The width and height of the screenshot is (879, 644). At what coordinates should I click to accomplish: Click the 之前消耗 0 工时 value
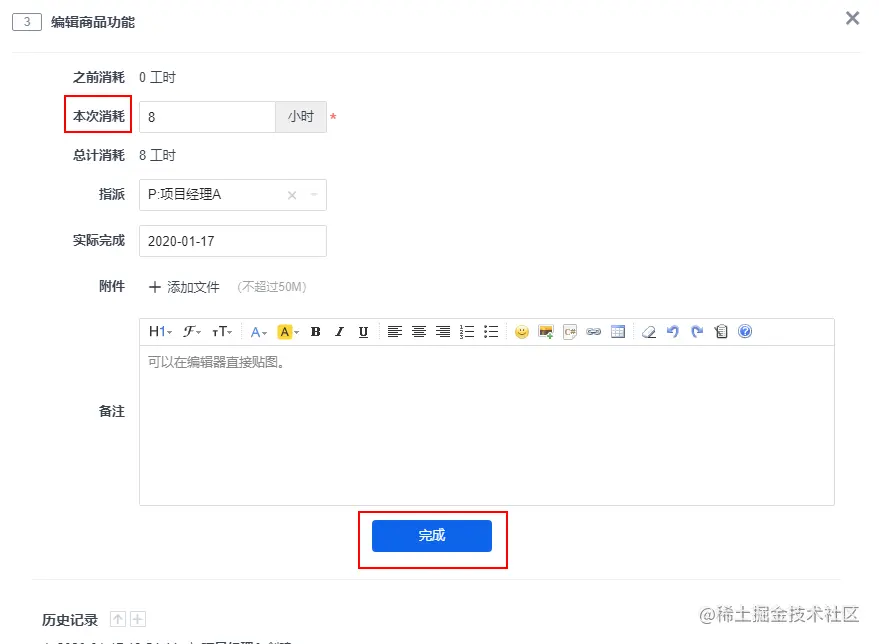158,77
